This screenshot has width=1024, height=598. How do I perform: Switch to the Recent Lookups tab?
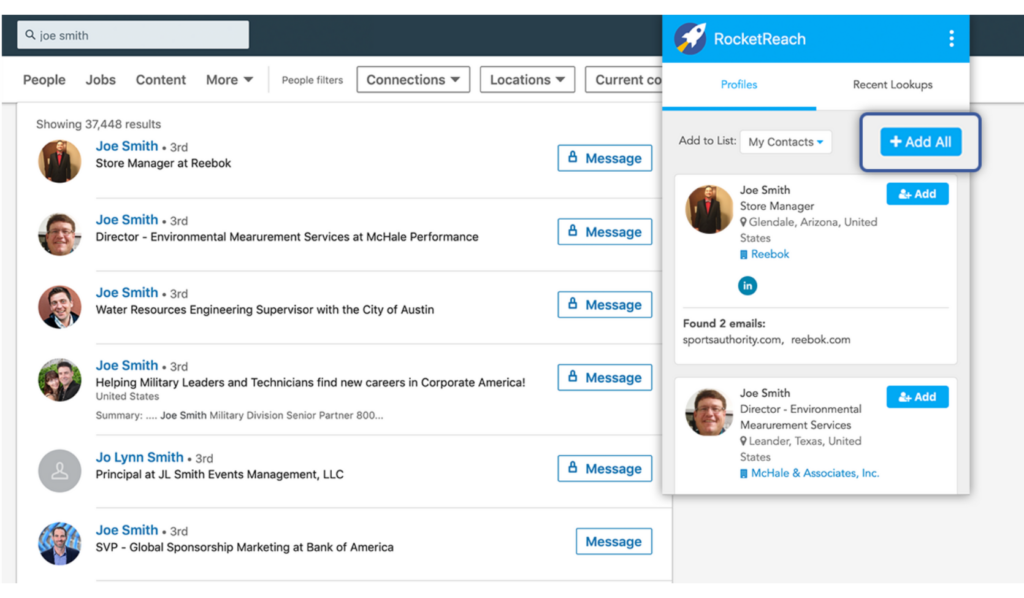(x=891, y=85)
